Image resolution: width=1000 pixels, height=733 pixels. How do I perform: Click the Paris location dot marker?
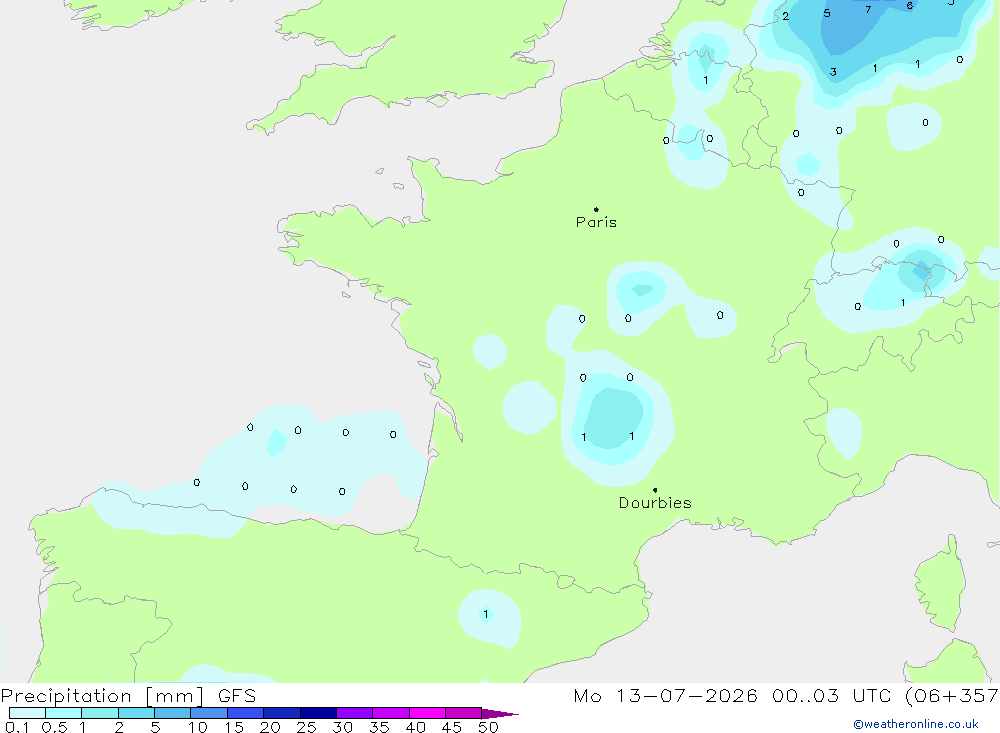click(596, 209)
